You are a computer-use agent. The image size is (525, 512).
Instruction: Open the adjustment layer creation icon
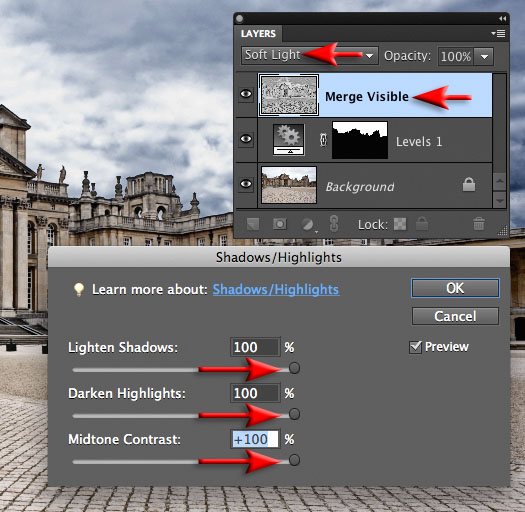(x=307, y=224)
